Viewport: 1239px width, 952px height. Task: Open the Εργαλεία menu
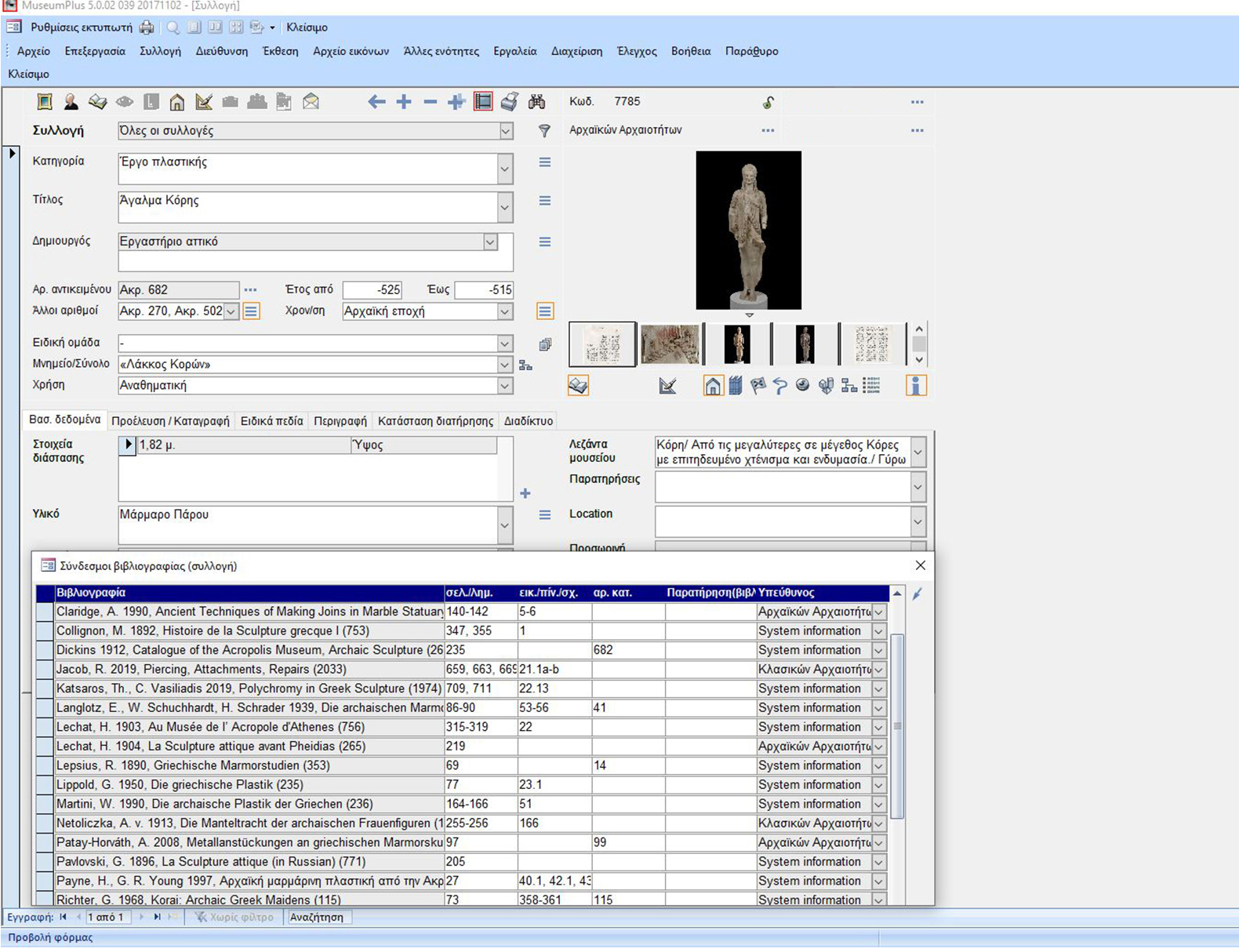tap(514, 51)
